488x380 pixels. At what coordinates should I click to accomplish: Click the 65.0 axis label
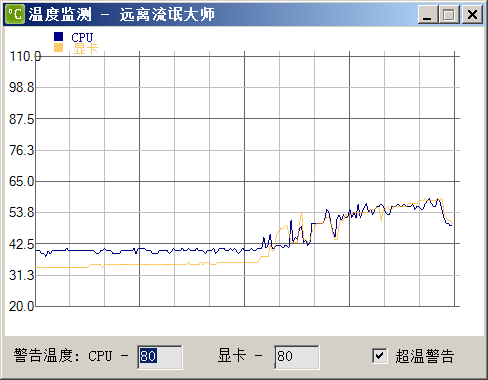pos(22,181)
